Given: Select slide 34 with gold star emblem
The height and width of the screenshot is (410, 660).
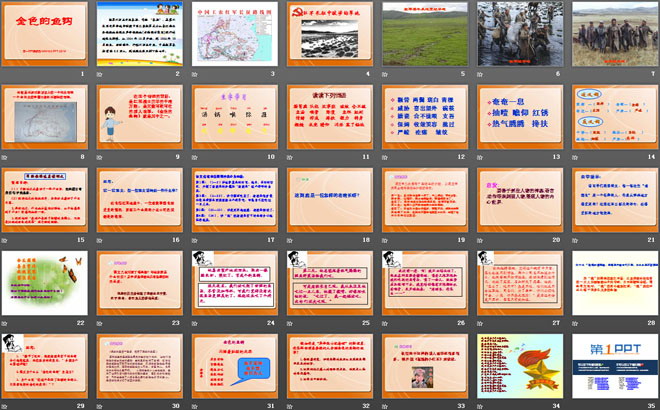Looking at the screenshot, I should [520, 366].
